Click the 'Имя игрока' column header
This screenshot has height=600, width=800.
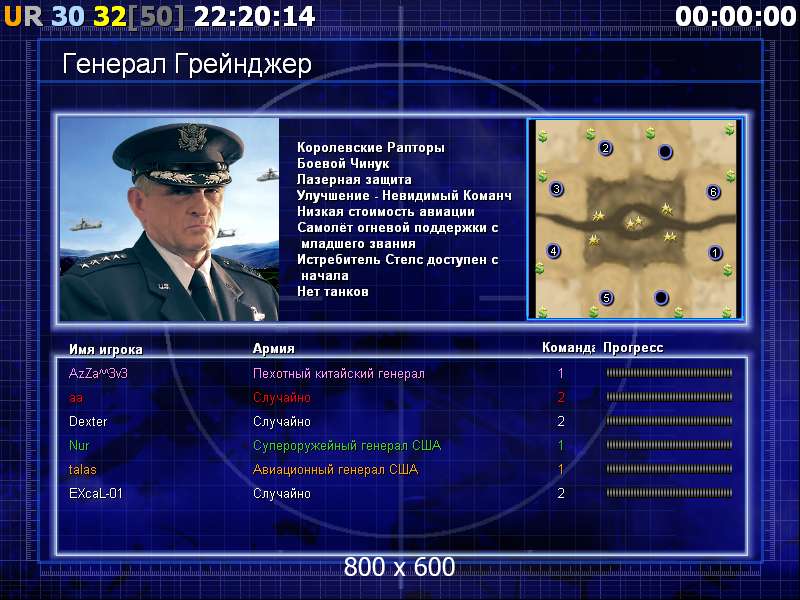click(x=106, y=349)
